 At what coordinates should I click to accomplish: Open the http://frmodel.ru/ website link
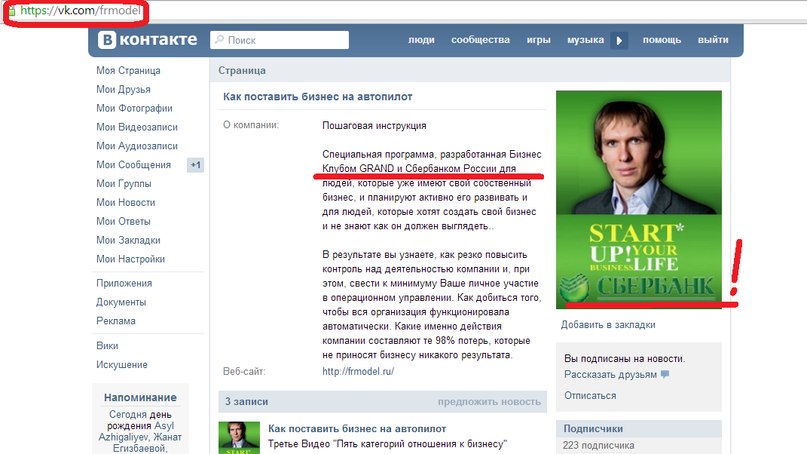[x=358, y=371]
